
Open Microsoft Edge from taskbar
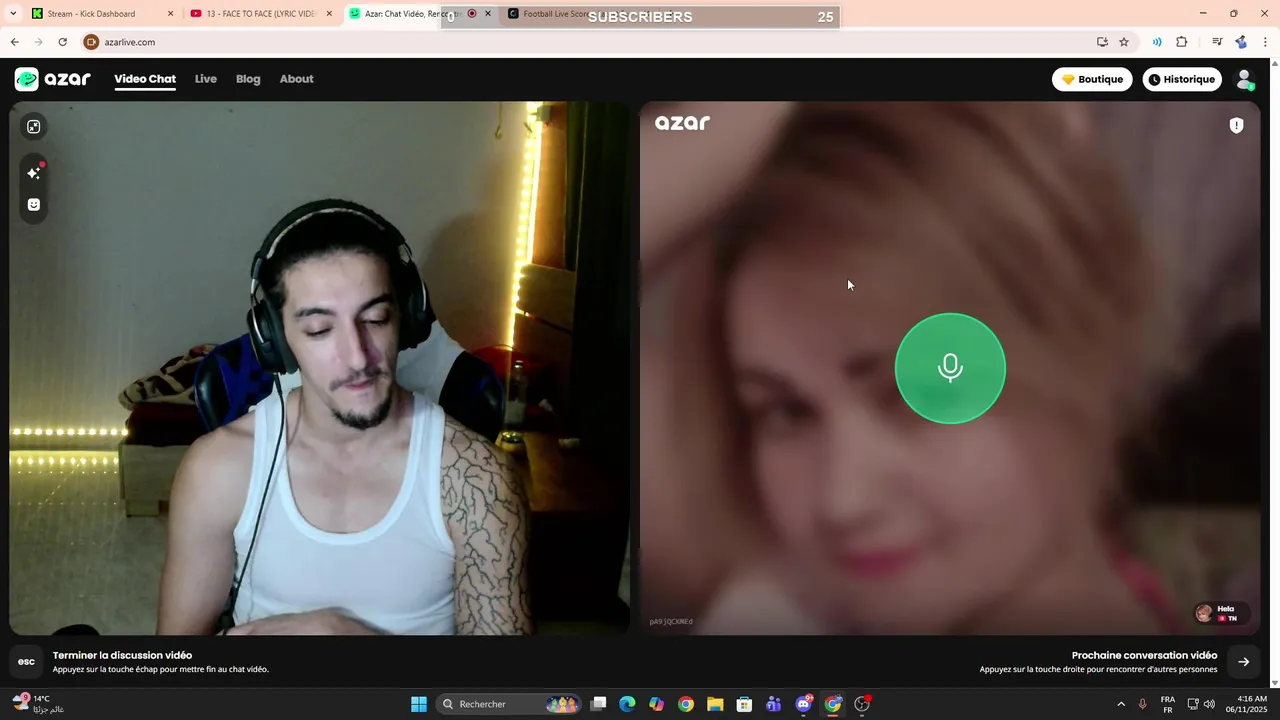click(x=627, y=704)
